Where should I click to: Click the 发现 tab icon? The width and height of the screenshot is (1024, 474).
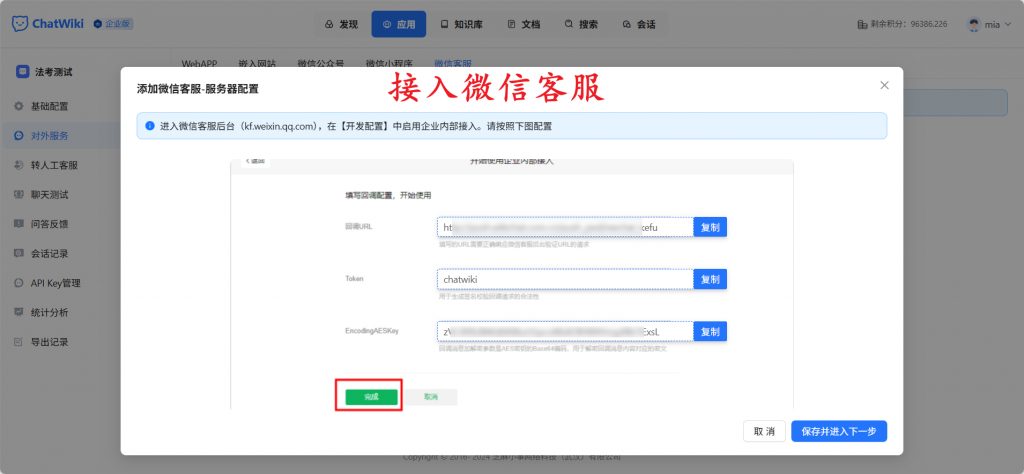(329, 25)
